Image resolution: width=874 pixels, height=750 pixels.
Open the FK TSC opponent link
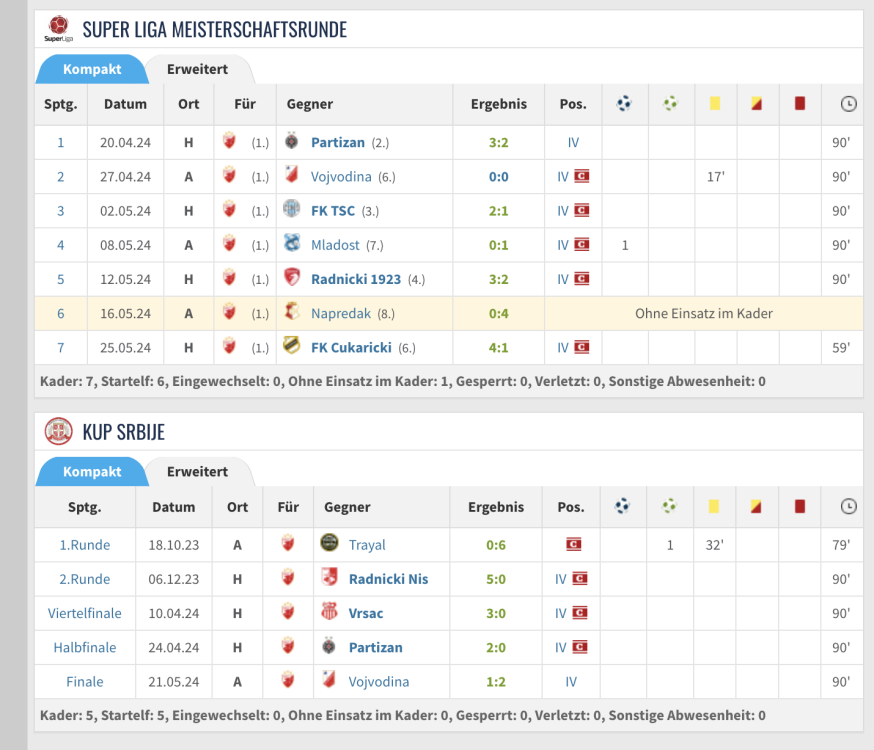point(333,211)
